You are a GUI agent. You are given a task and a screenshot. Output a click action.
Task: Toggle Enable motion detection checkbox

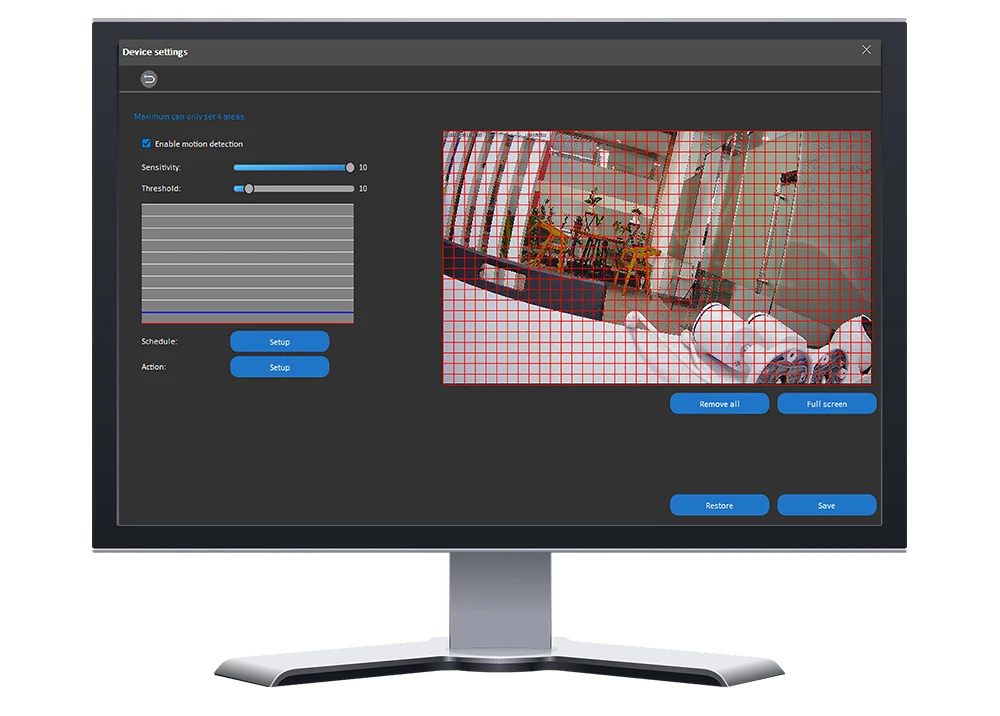(147, 143)
